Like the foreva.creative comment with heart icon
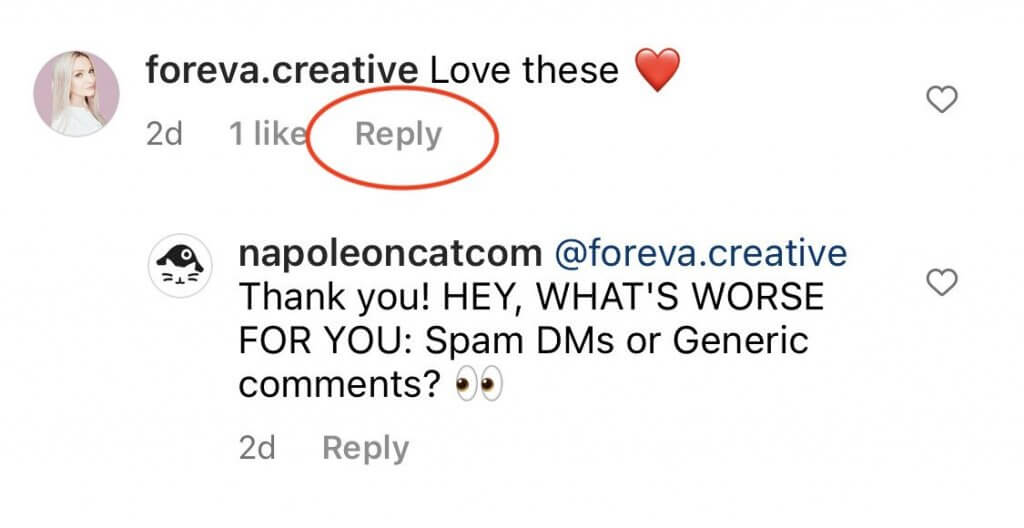The width and height of the screenshot is (1024, 528). 943,98
